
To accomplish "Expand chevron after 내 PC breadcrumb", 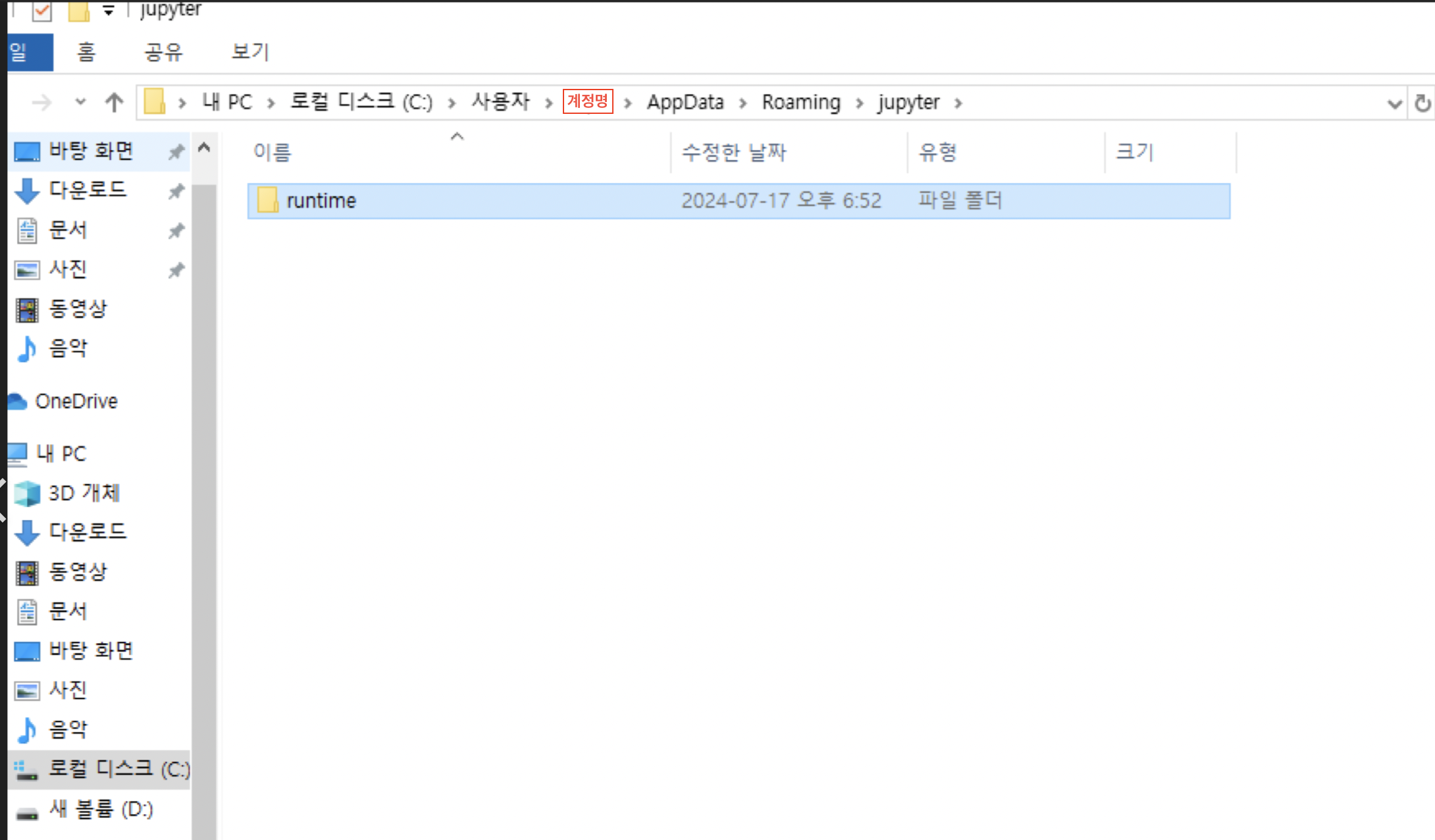I will pos(271,103).
